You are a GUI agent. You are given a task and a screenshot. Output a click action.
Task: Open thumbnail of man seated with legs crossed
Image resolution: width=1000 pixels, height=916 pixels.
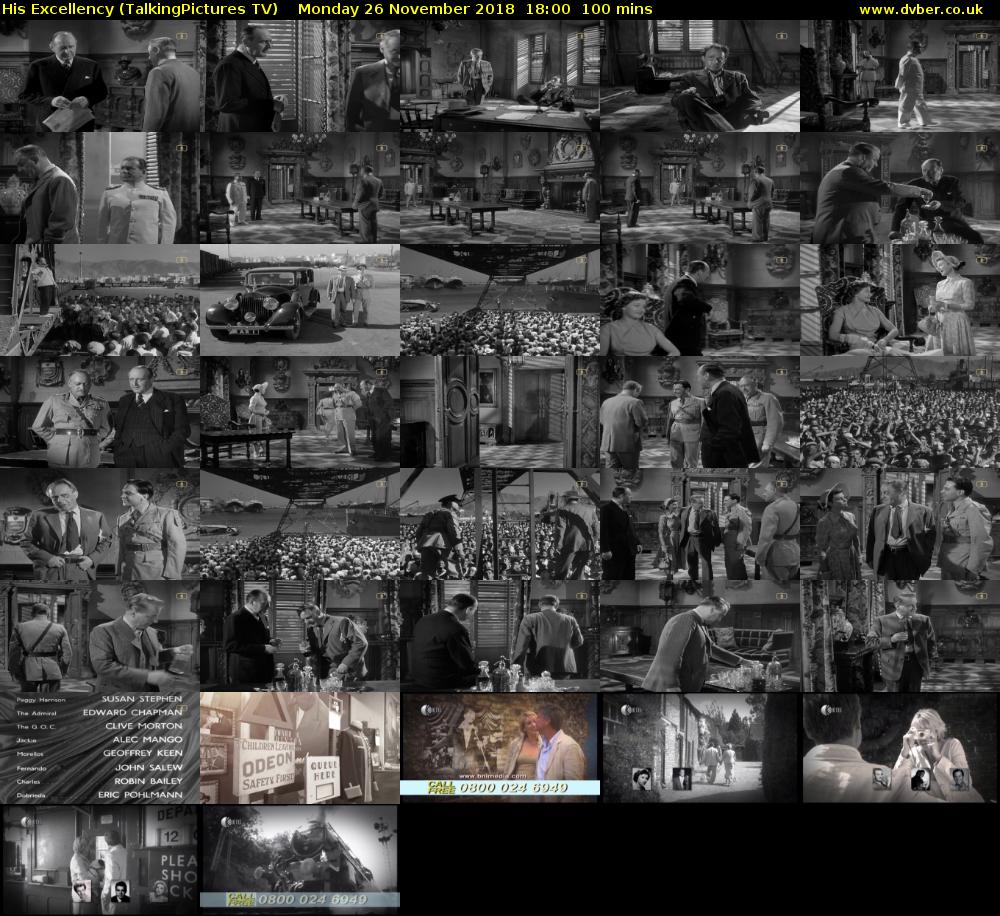[699, 76]
